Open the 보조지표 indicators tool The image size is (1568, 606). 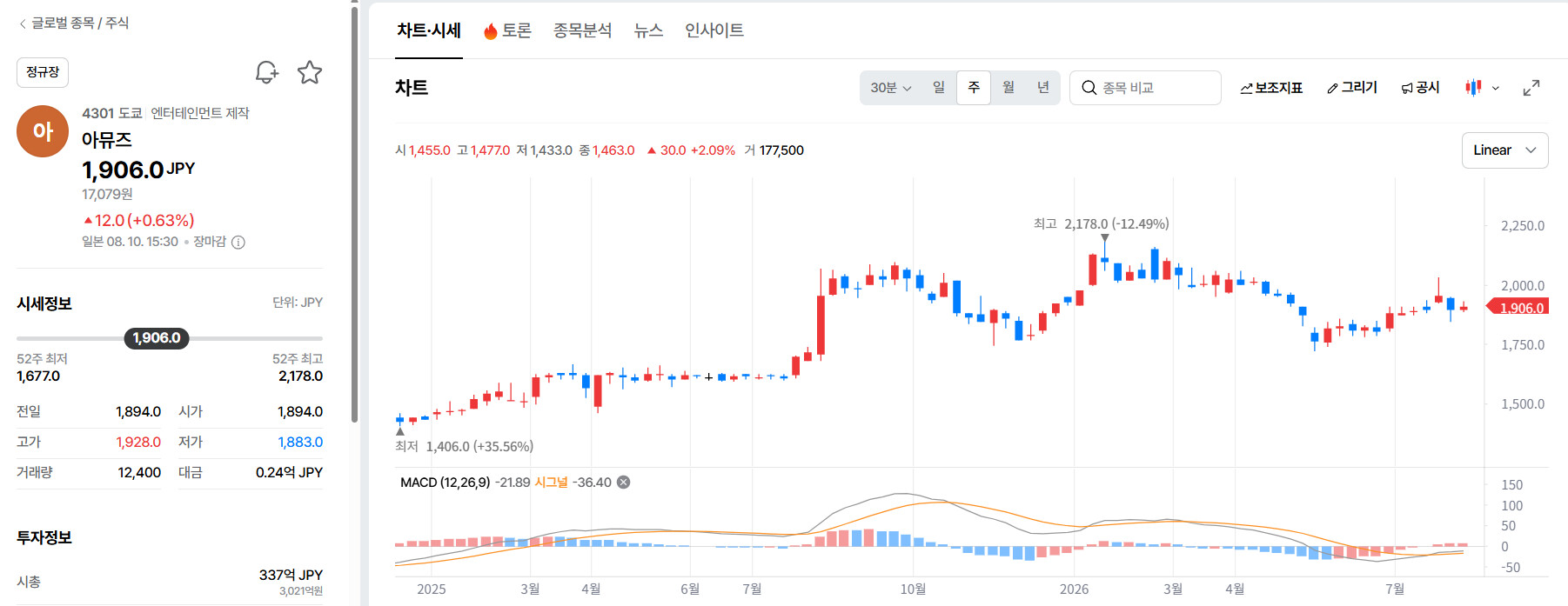tap(1271, 88)
